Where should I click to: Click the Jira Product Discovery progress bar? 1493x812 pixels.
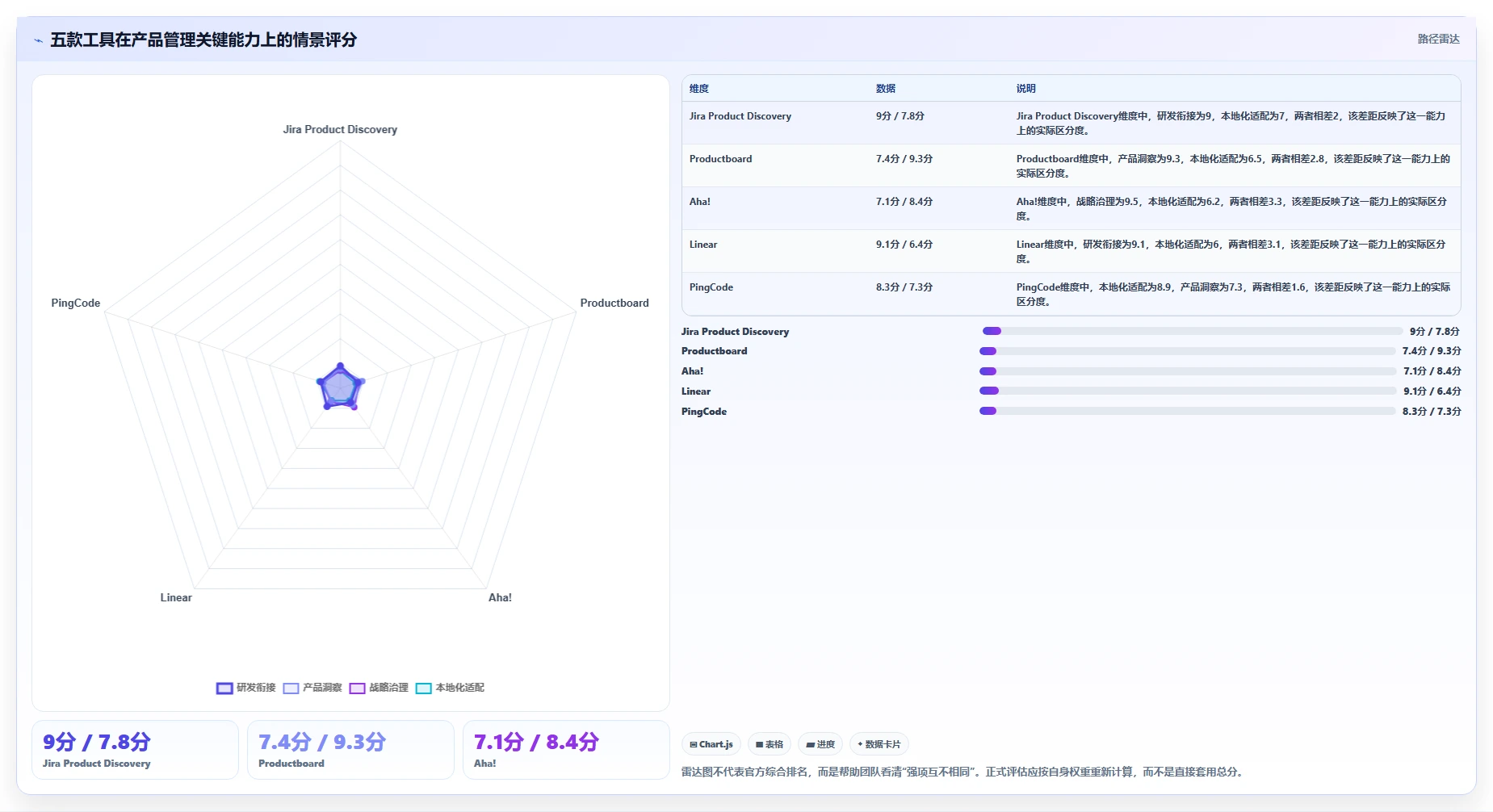point(1192,331)
